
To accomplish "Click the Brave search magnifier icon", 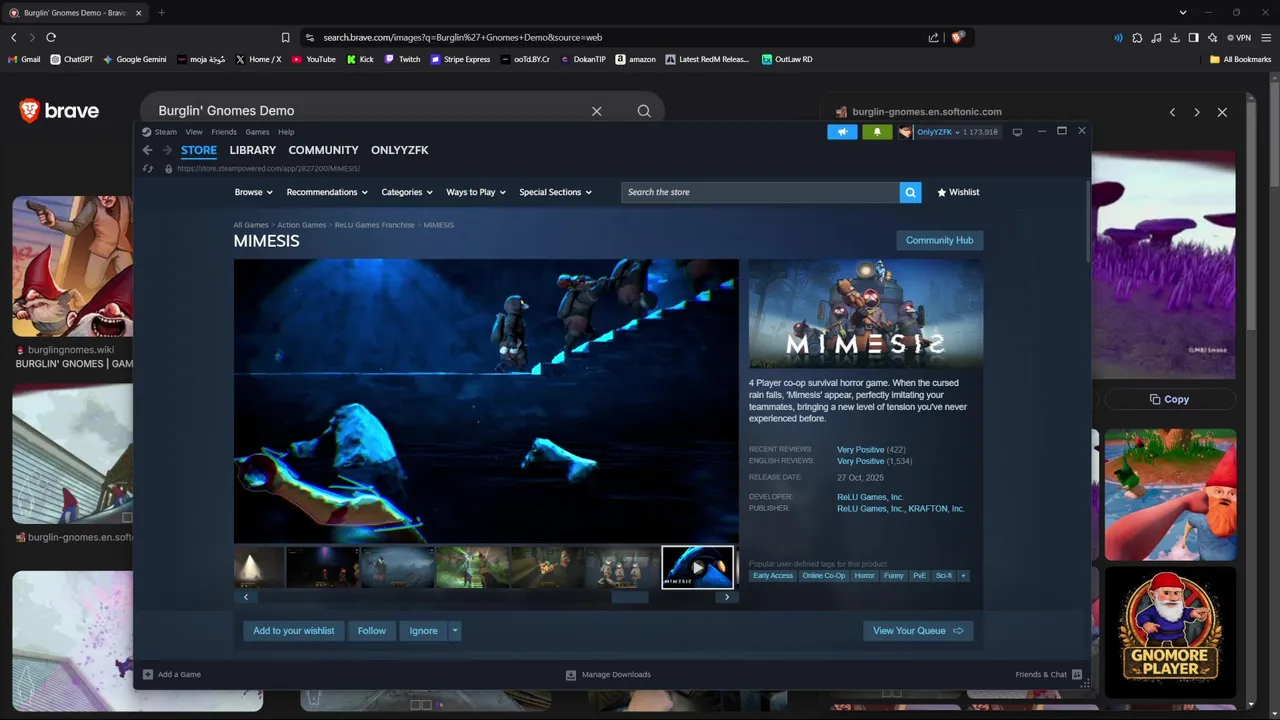I will pyautogui.click(x=644, y=111).
